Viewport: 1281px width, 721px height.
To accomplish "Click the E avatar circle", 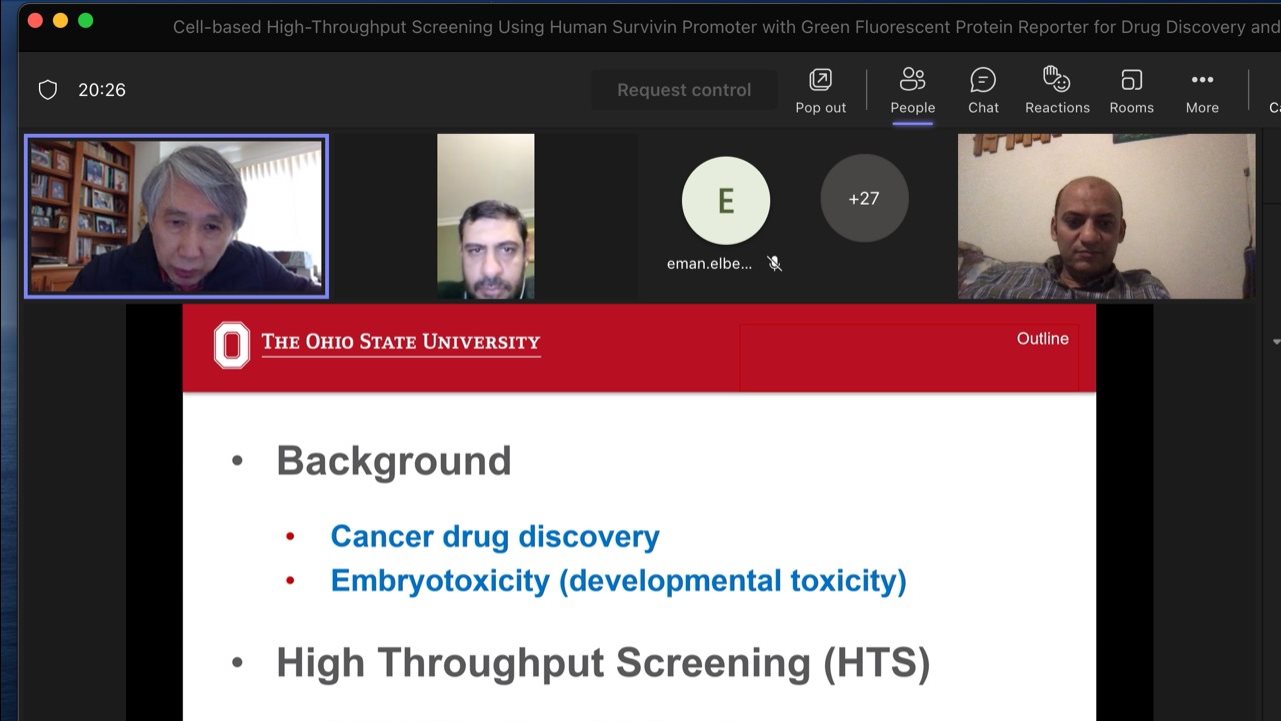I will tap(725, 200).
